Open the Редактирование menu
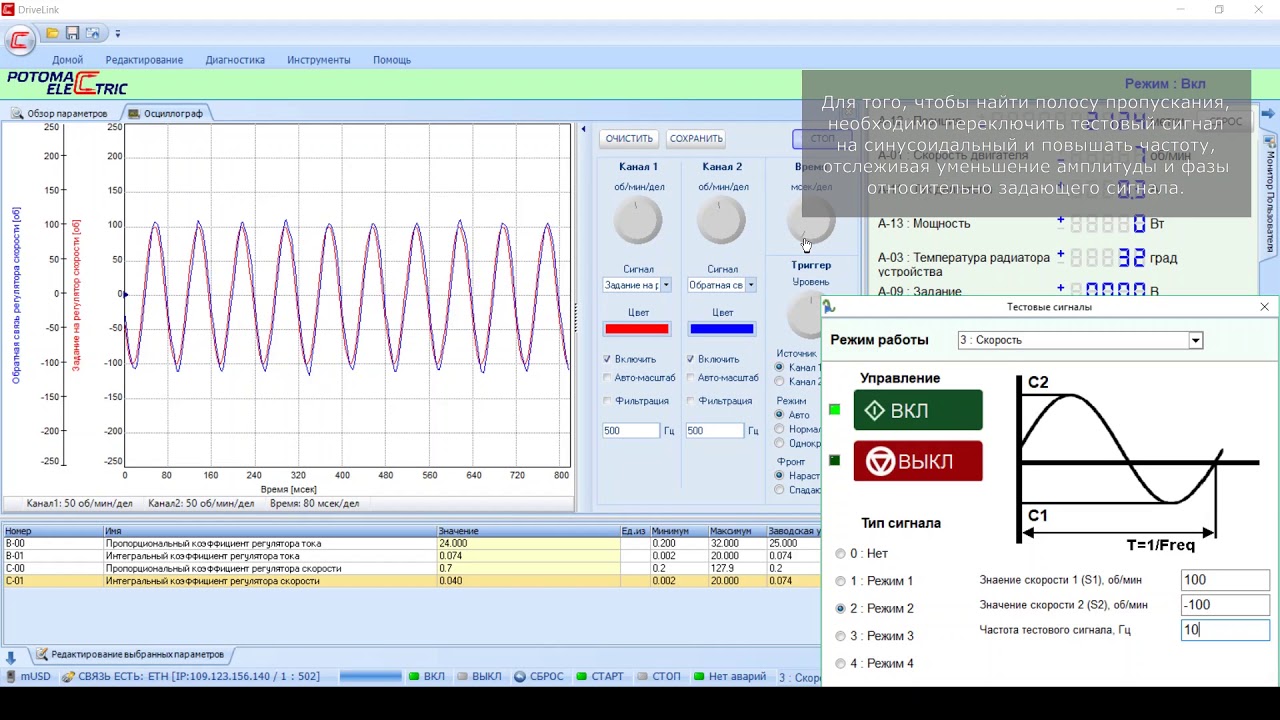Viewport: 1280px width, 720px height. 144,60
